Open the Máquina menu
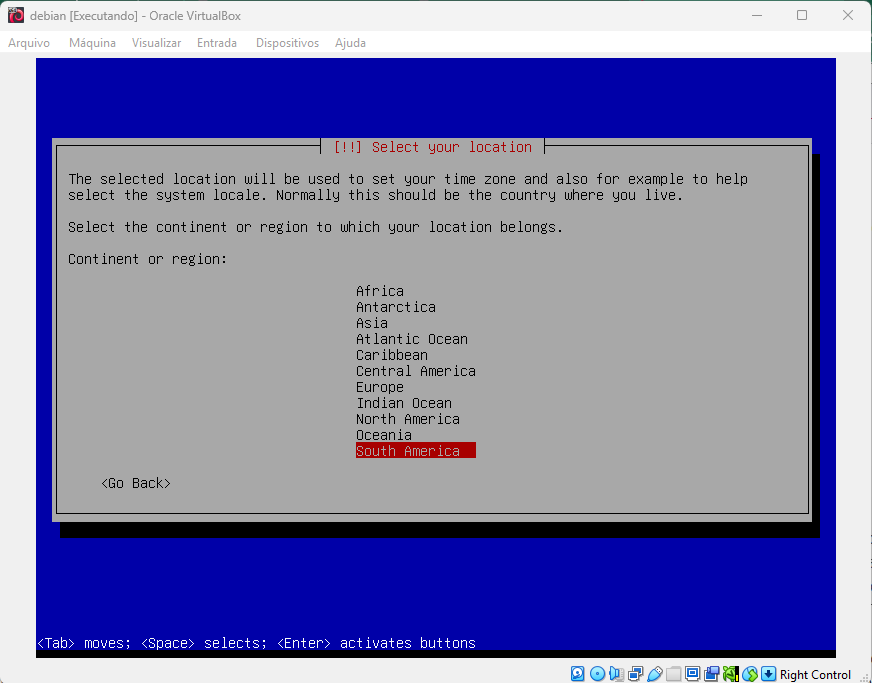 click(x=92, y=43)
